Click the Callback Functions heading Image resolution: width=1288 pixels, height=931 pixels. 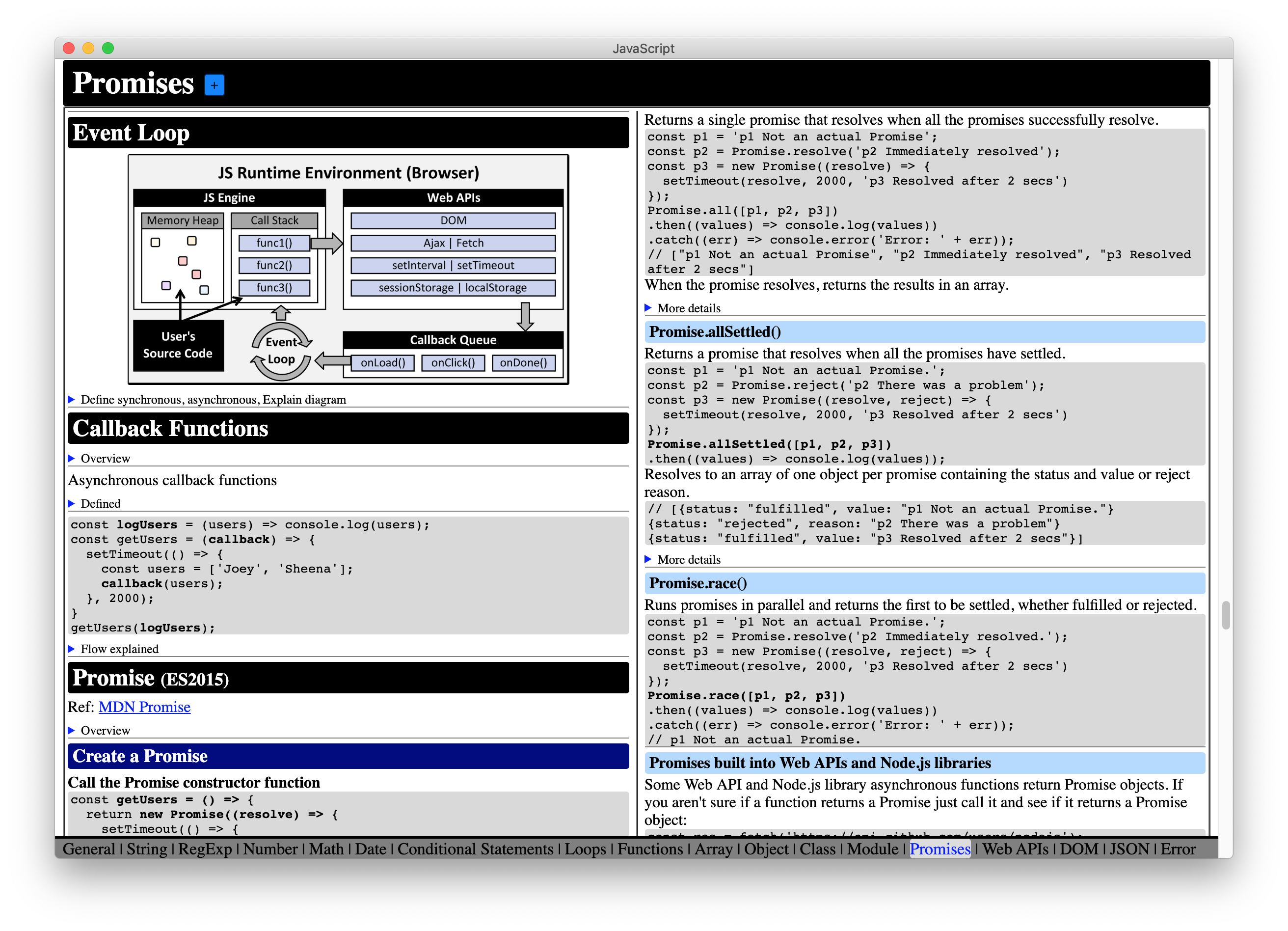click(348, 428)
